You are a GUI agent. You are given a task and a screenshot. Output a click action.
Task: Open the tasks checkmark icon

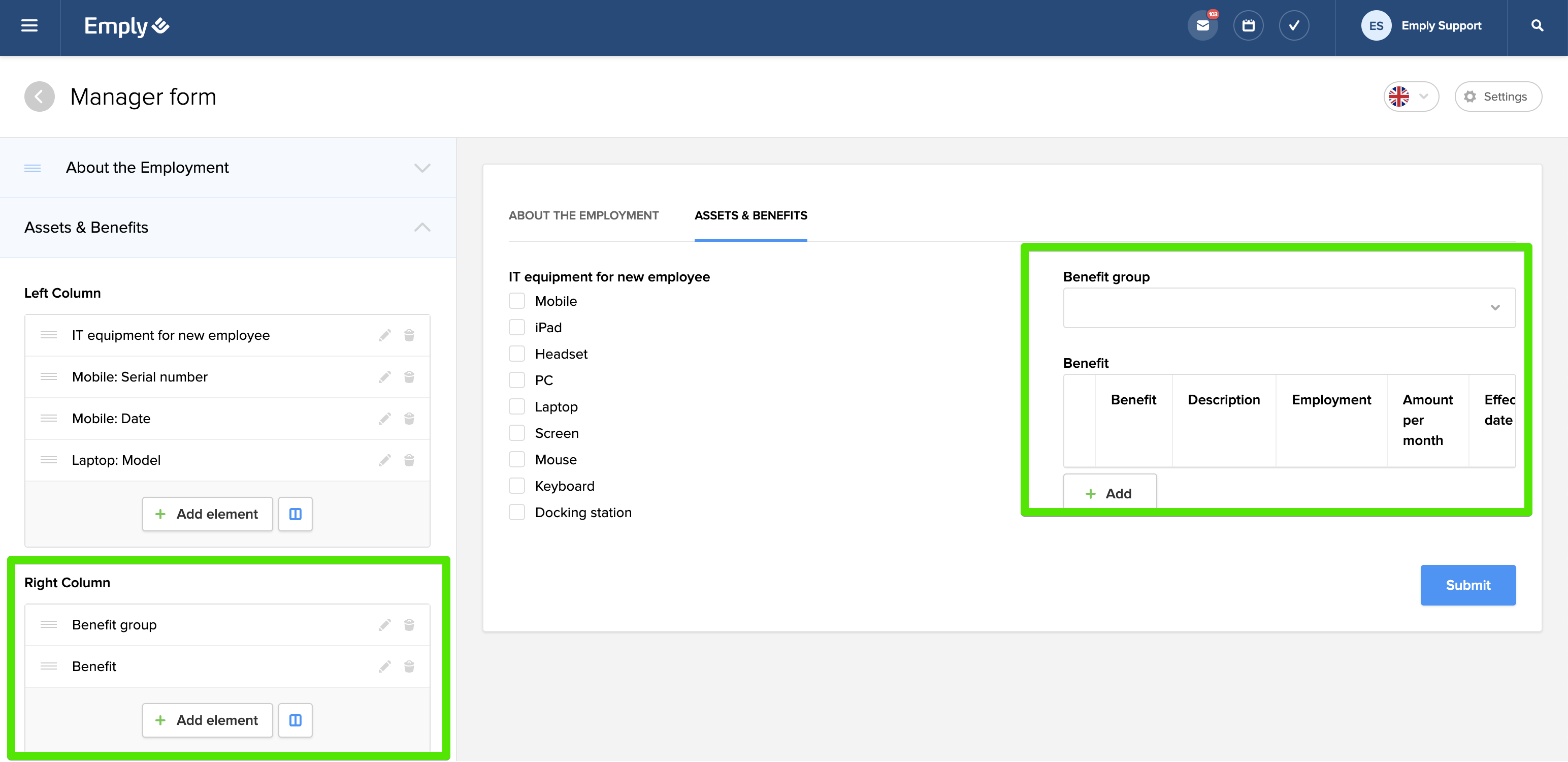point(1293,25)
